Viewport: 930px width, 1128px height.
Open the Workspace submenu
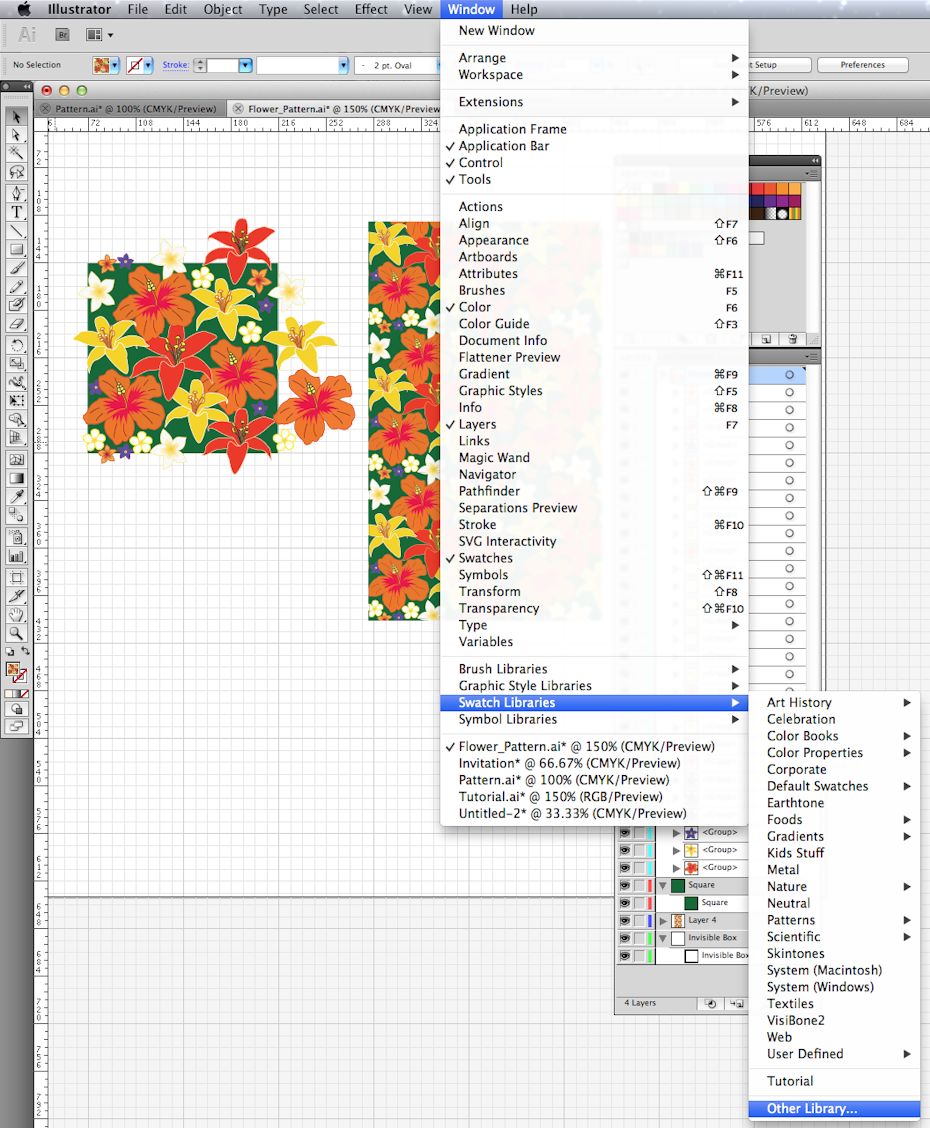(x=594, y=75)
